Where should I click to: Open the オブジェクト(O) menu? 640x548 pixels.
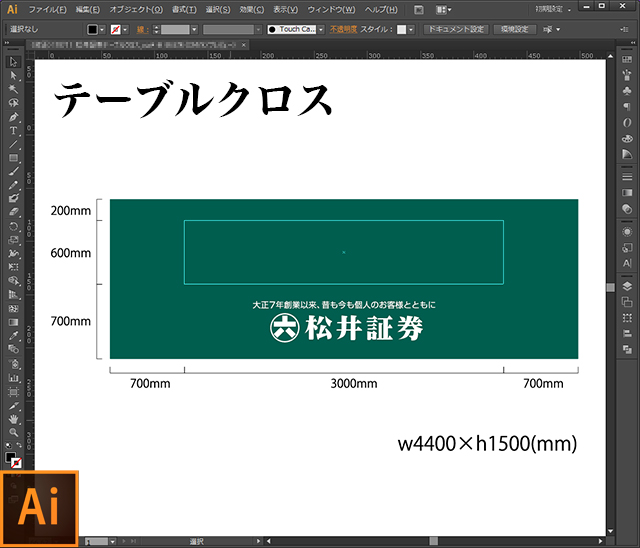(x=136, y=9)
